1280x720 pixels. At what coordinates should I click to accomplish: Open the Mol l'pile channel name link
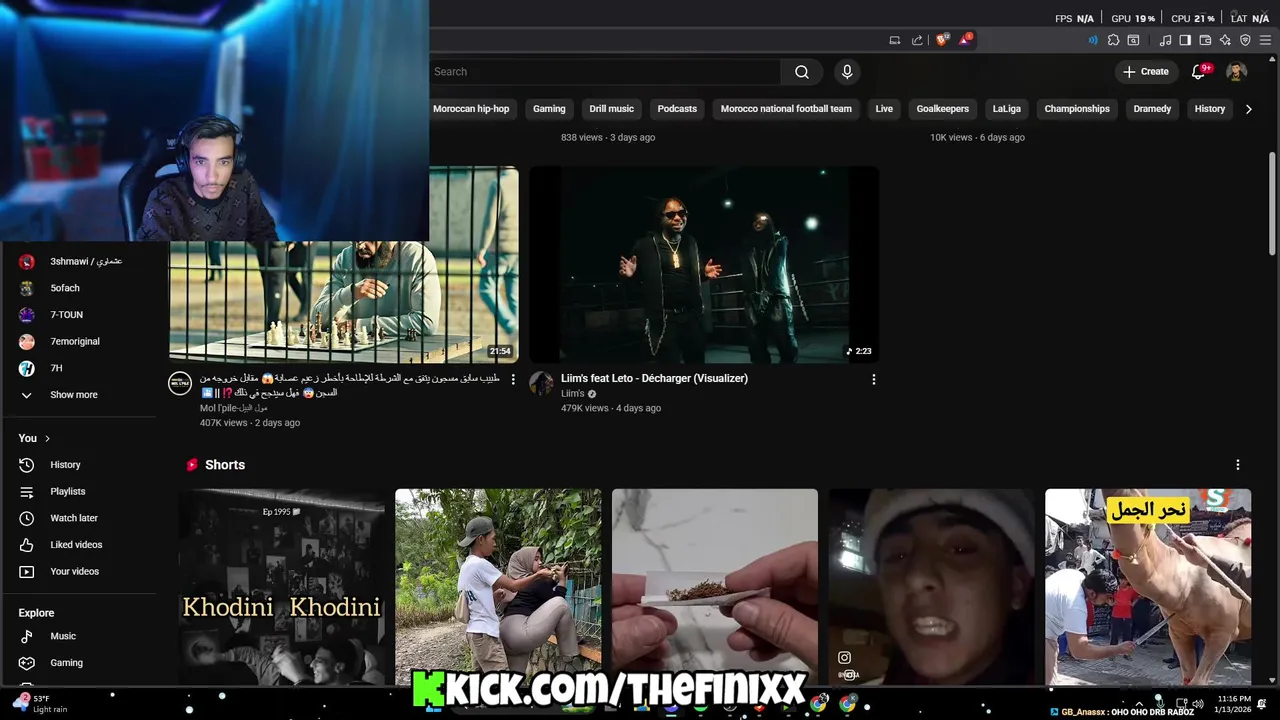tap(233, 408)
